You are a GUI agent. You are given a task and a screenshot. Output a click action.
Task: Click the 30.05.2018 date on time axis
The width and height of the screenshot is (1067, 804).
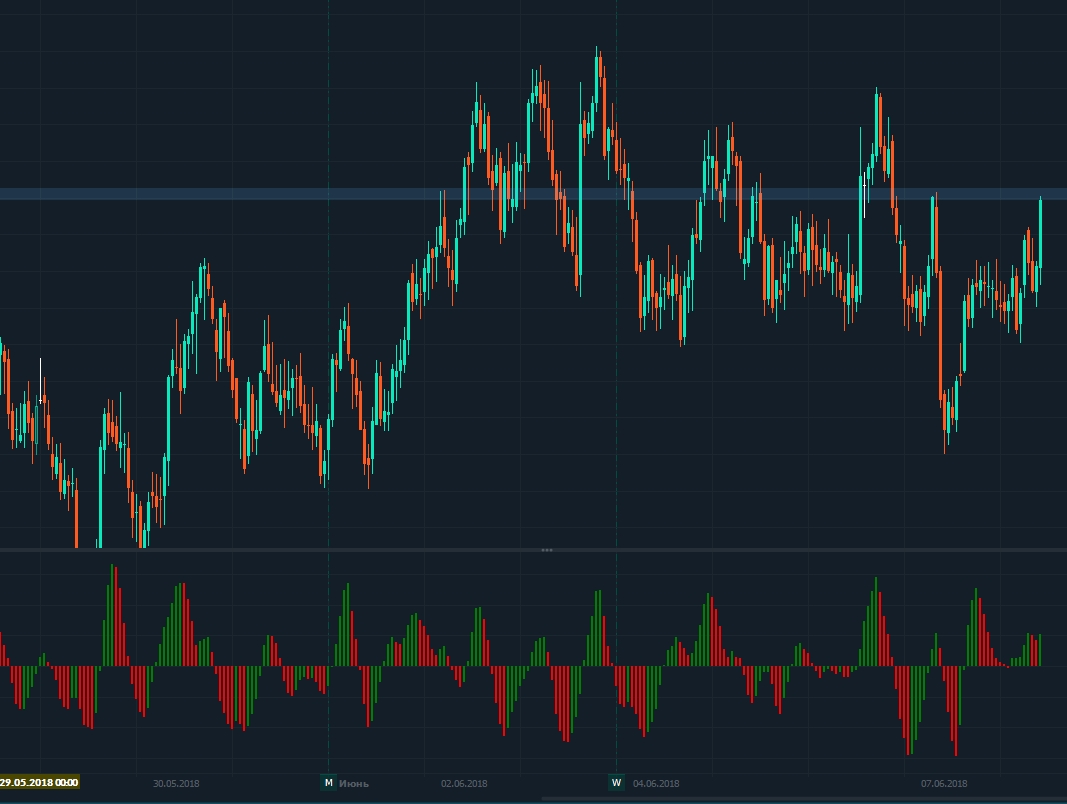tap(176, 783)
